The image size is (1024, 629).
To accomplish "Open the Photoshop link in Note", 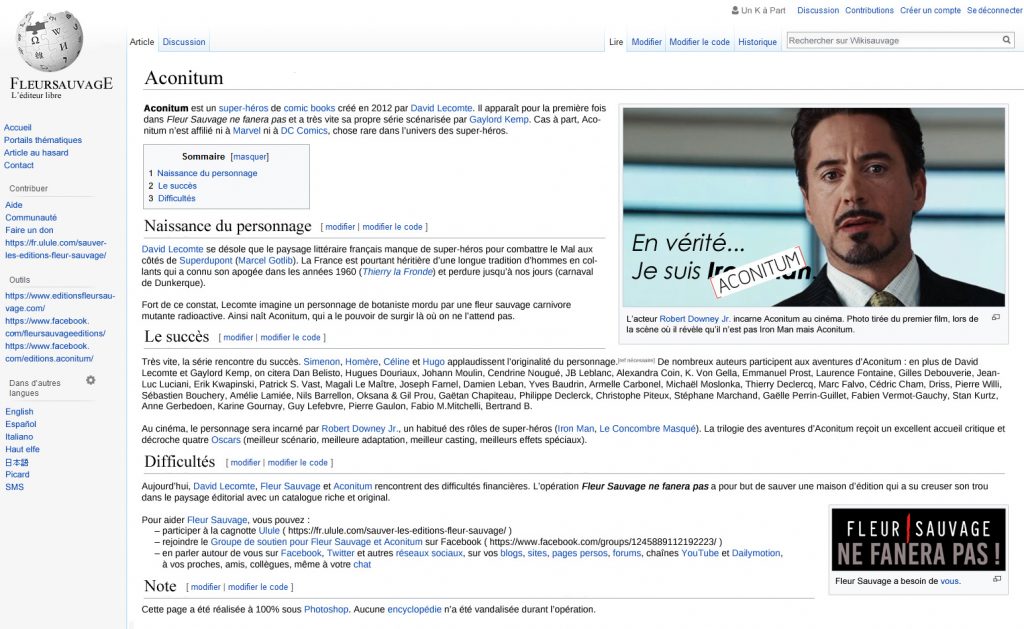I will (326, 609).
